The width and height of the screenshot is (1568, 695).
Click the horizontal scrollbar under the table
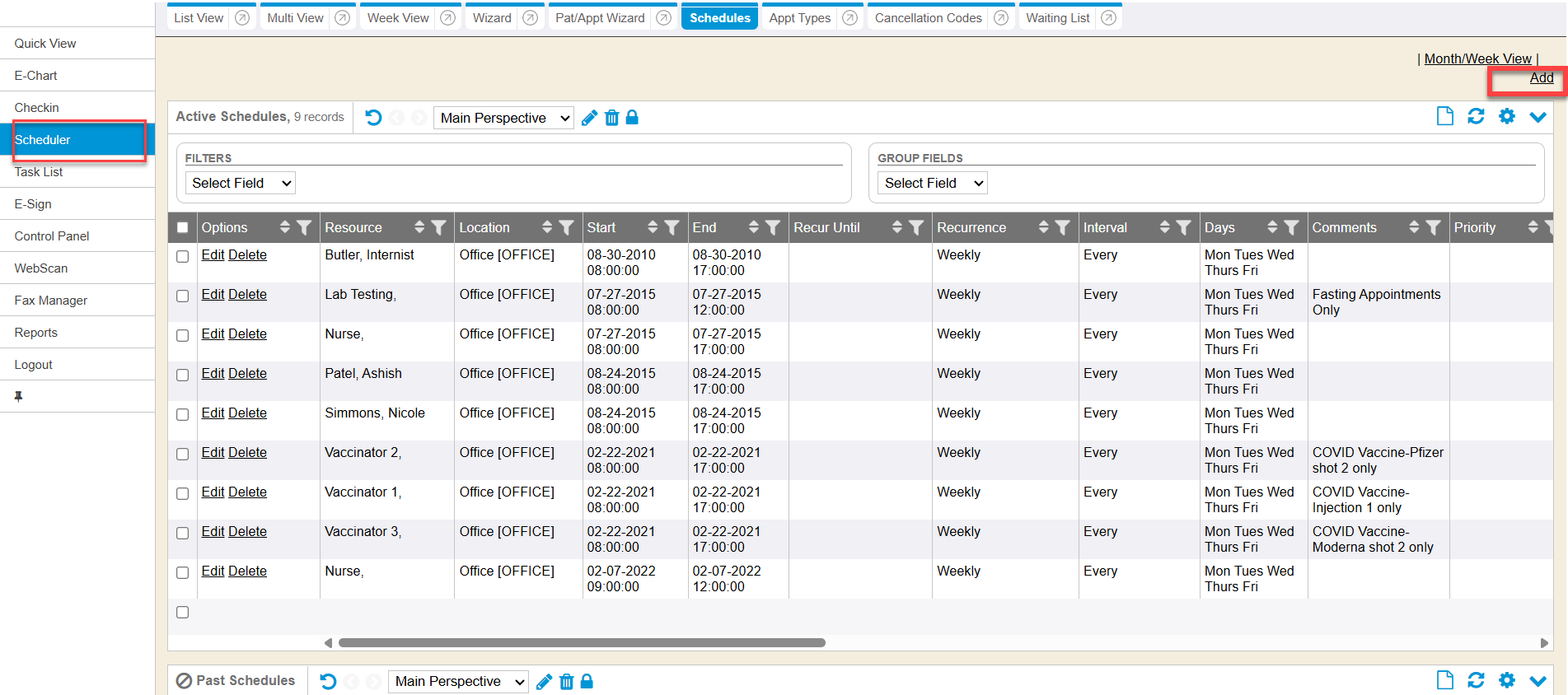pyautogui.click(x=582, y=643)
